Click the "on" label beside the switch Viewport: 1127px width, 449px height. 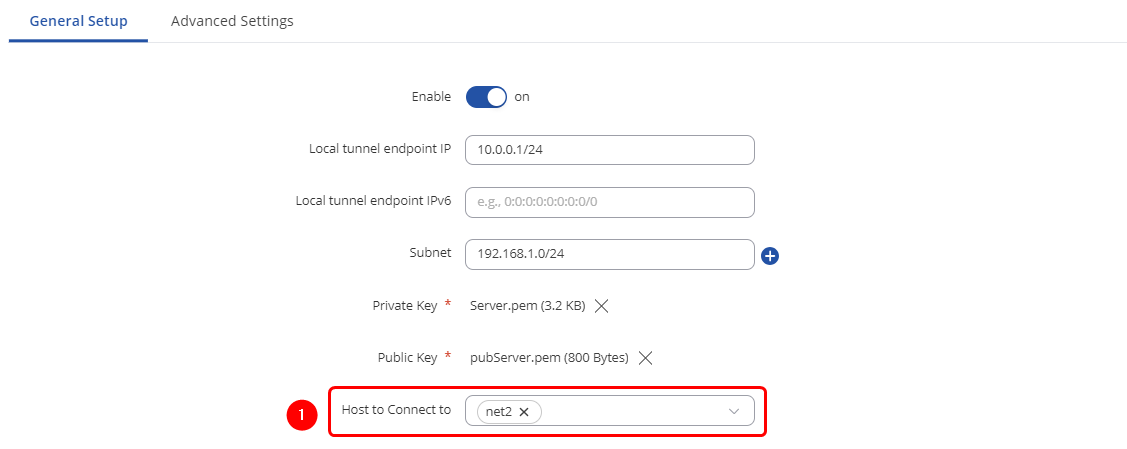click(x=522, y=97)
